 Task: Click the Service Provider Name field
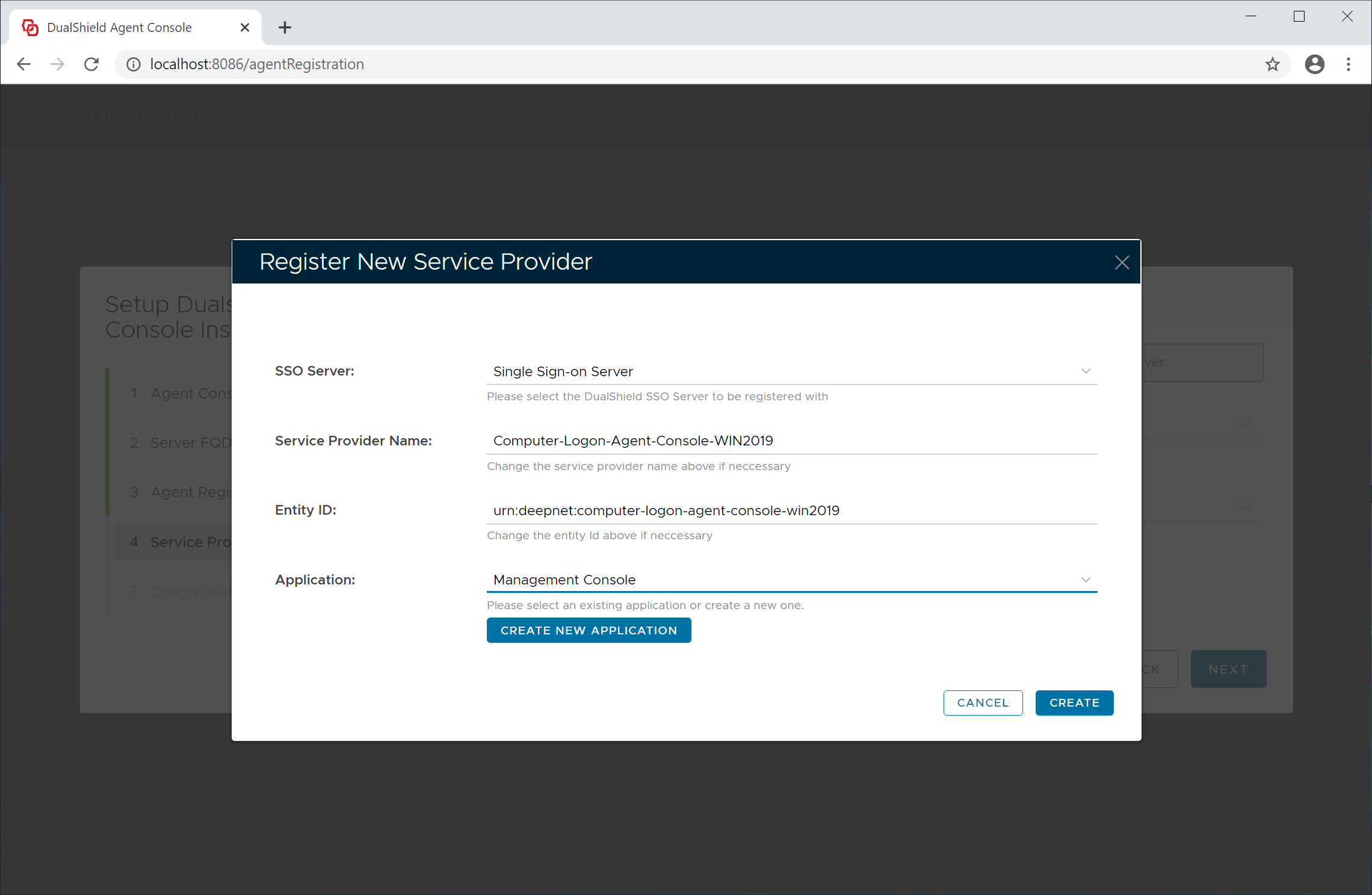pos(791,441)
